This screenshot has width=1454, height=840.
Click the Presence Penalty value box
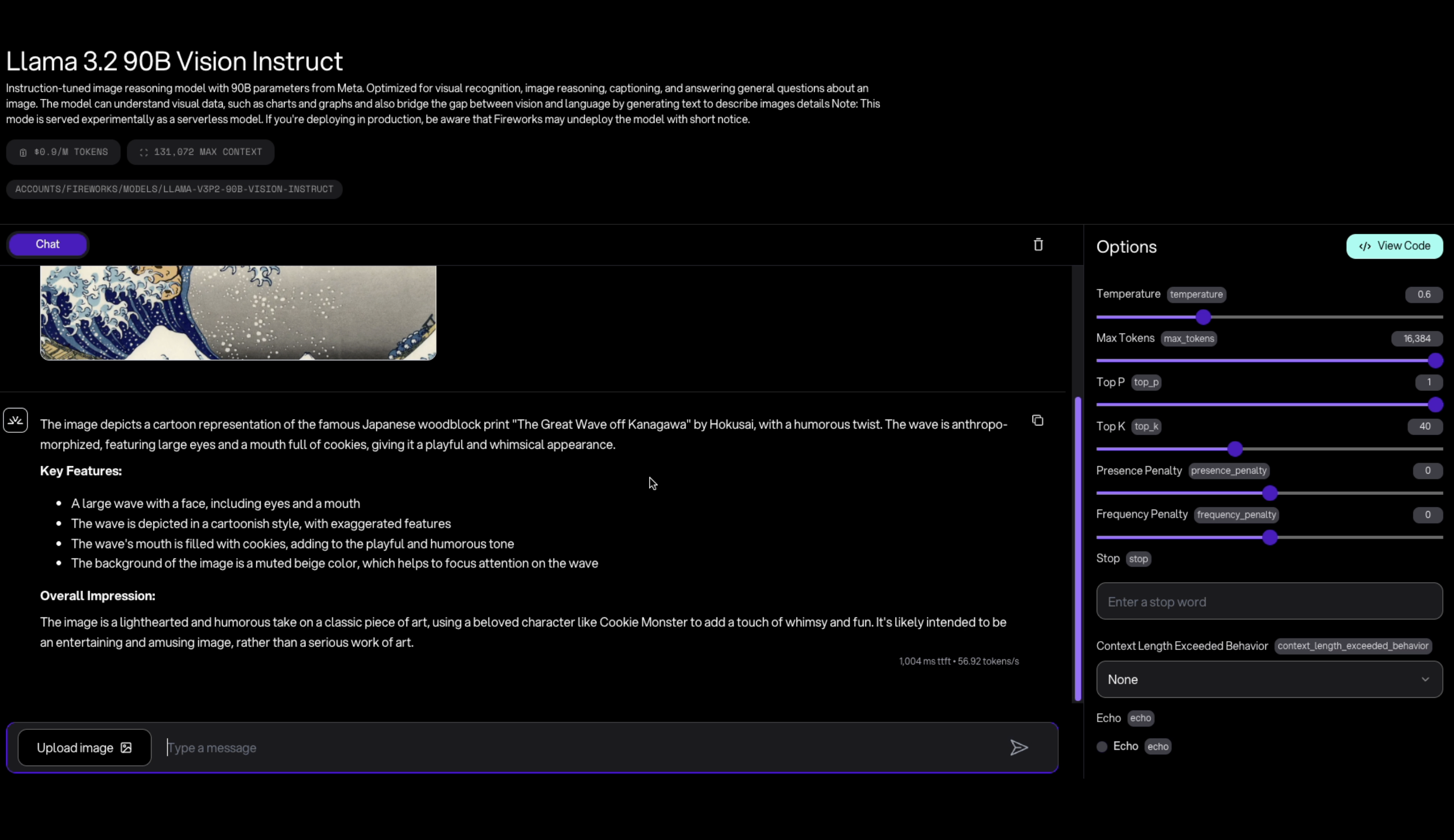(1428, 471)
